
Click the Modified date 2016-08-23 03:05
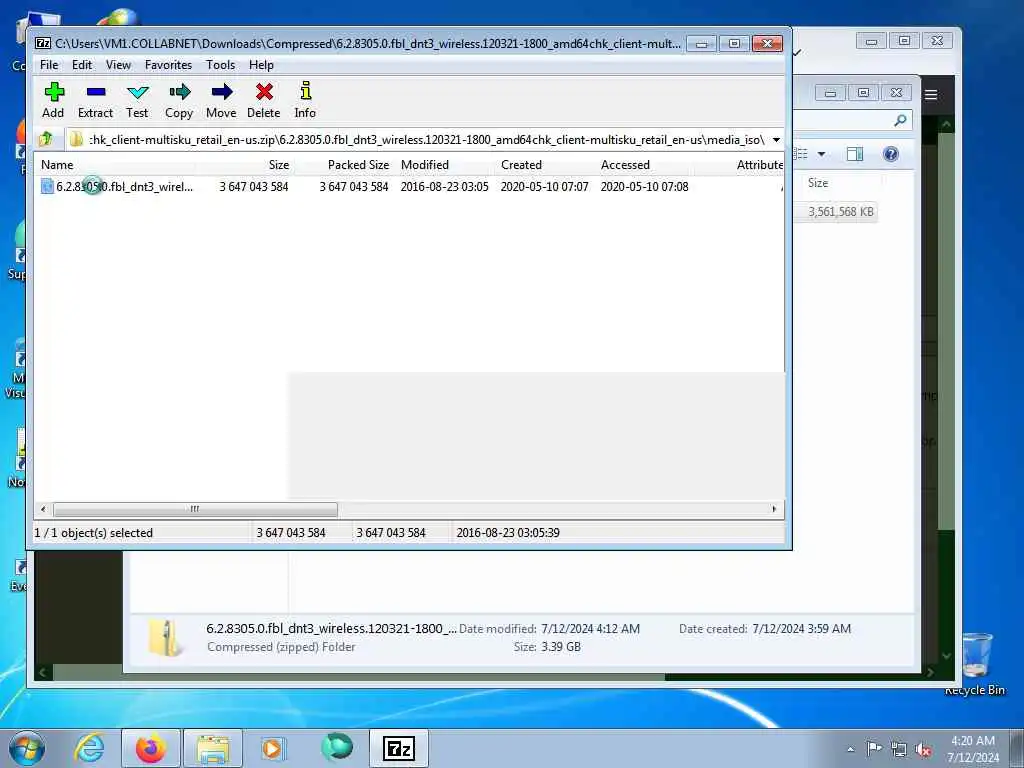point(444,187)
